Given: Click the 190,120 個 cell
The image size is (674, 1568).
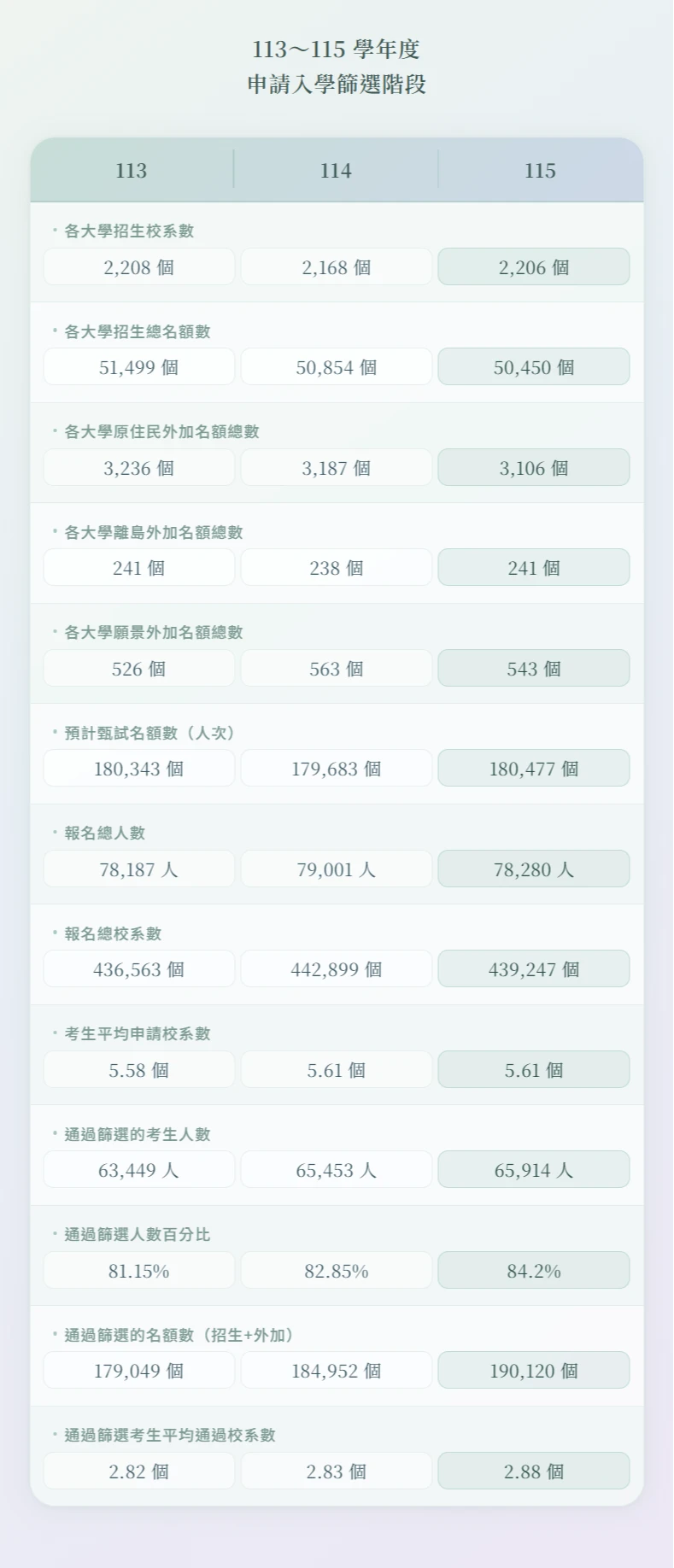Looking at the screenshot, I should click(x=534, y=1371).
